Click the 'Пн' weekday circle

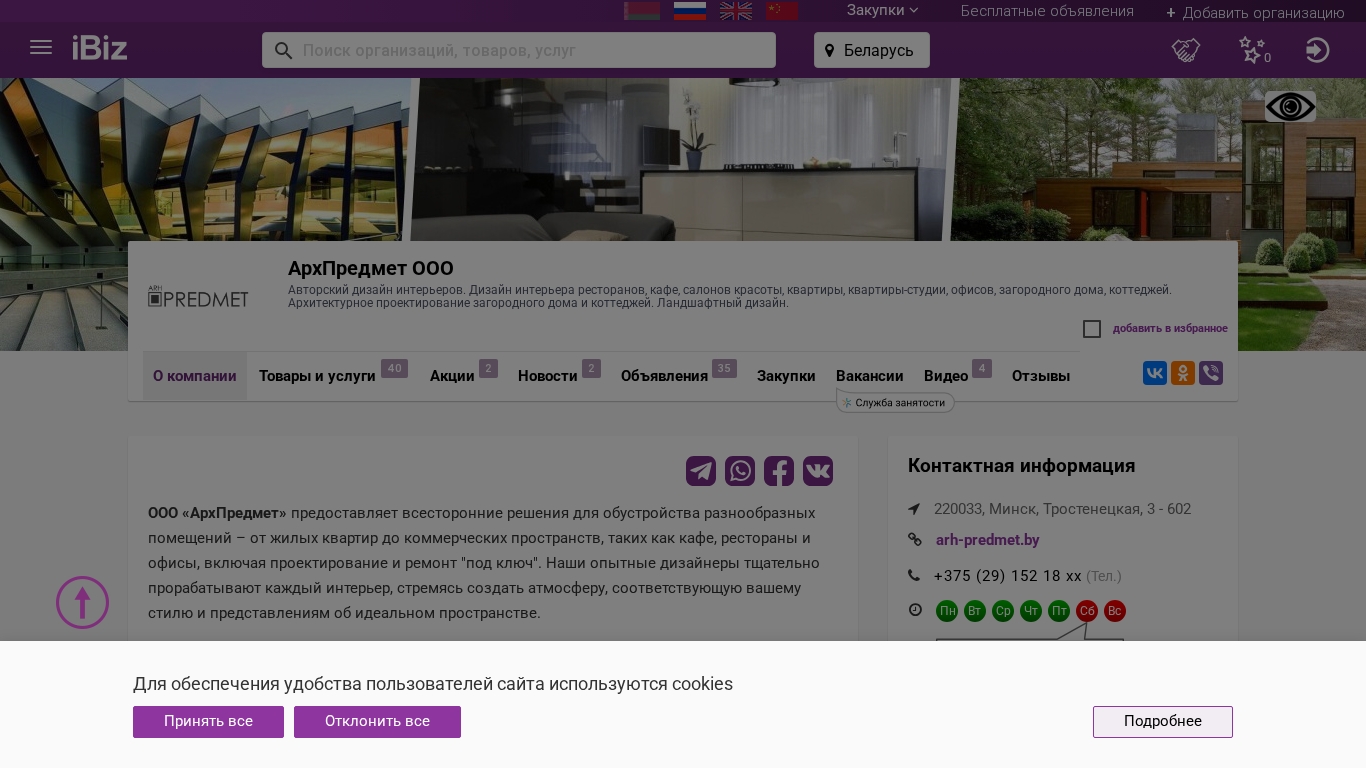point(947,611)
